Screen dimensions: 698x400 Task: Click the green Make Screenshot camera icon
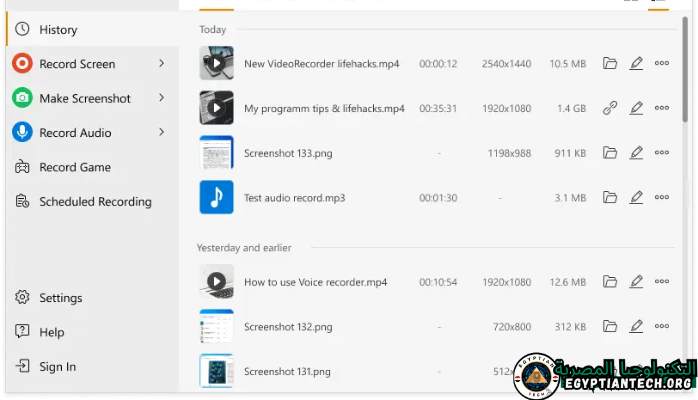coord(22,98)
